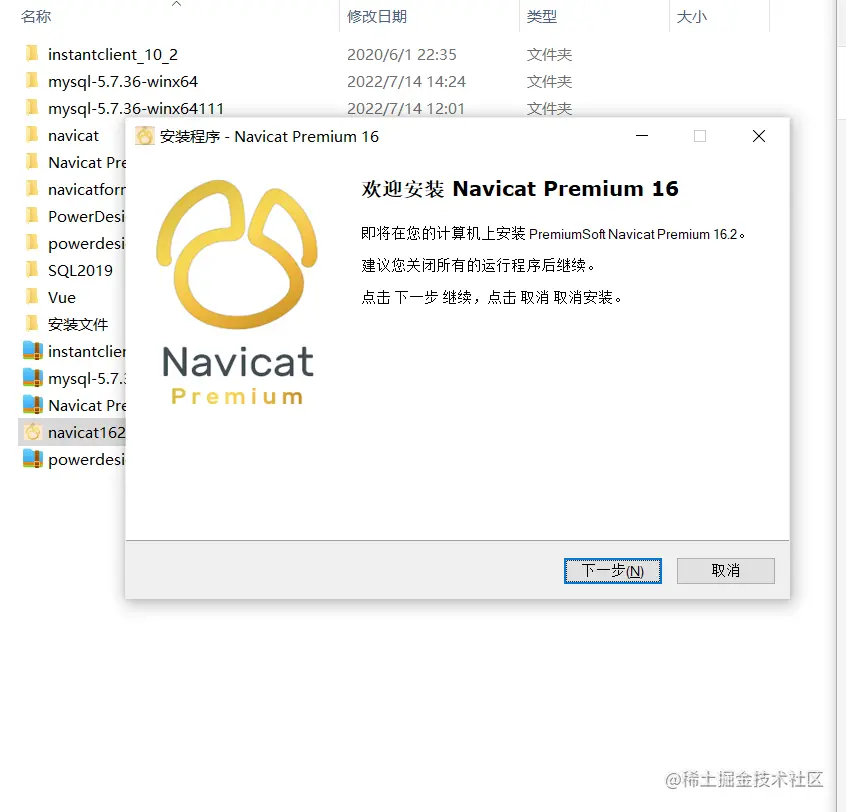Minimize the Navicat installer window
This screenshot has width=846, height=812.
coord(642,136)
